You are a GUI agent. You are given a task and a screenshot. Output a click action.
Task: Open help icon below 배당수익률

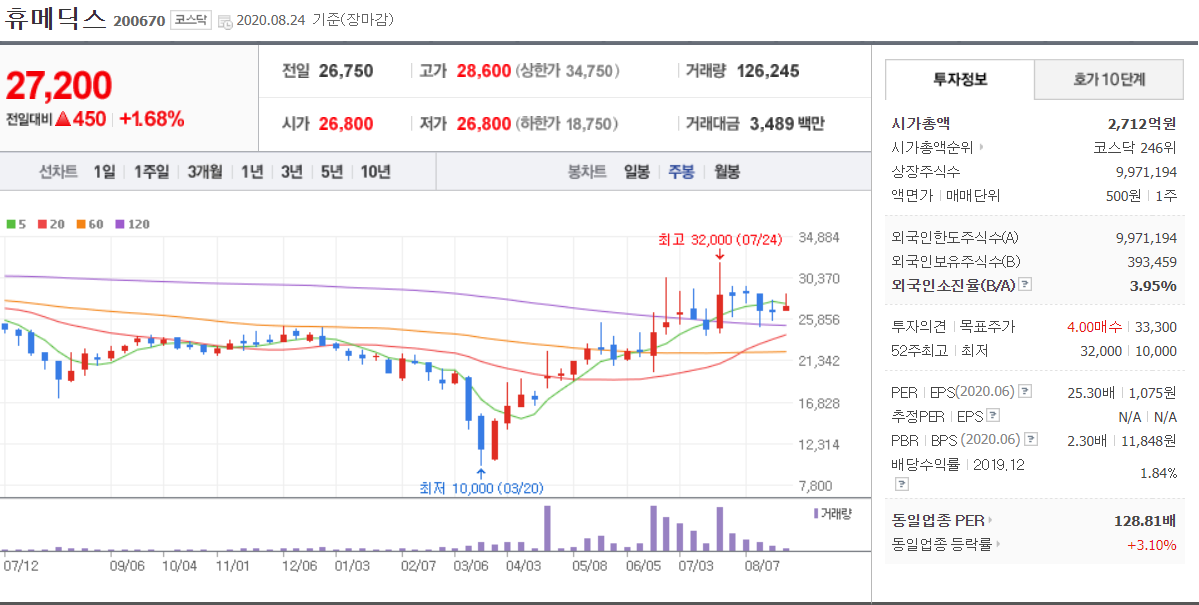902,484
